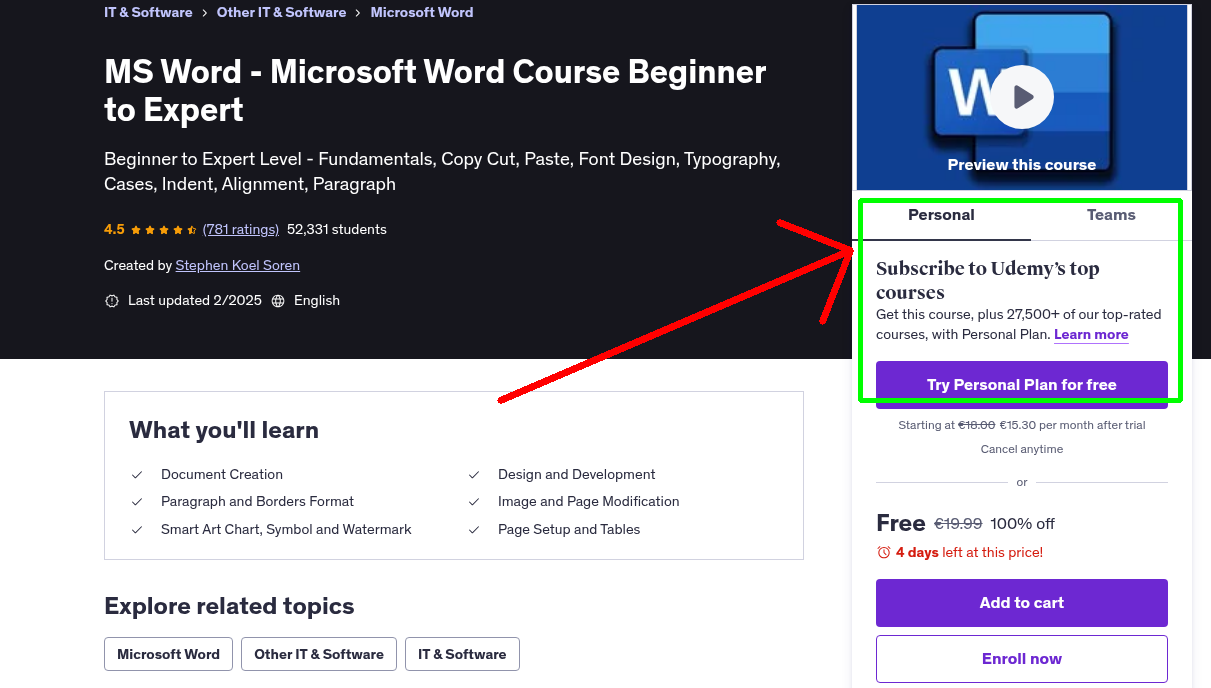Click the globe language icon
Screen dimensions: 1211x688
point(278,301)
